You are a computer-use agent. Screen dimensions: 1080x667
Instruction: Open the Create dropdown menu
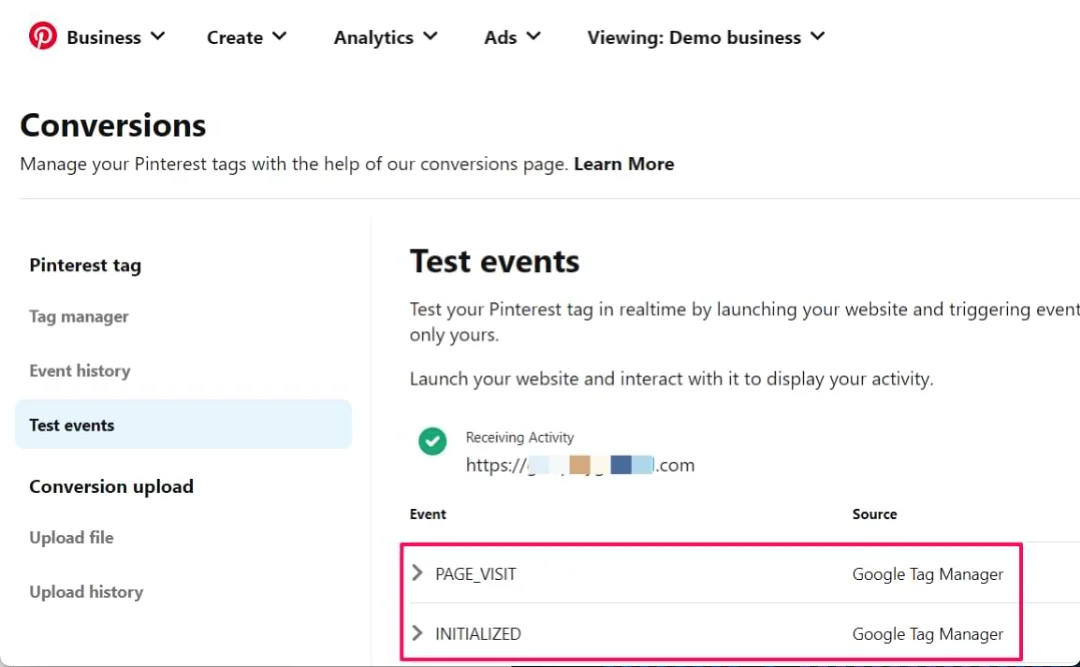[247, 37]
